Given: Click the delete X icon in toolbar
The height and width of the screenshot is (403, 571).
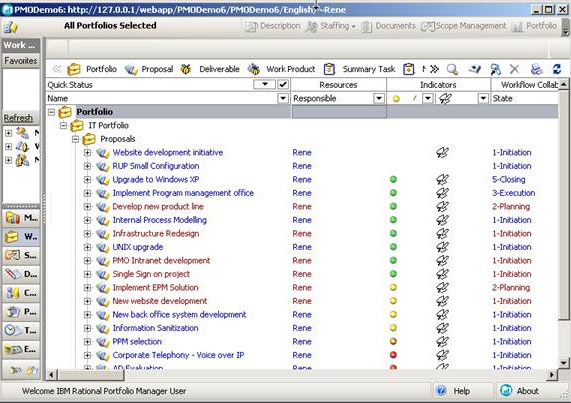Looking at the screenshot, I should (514, 69).
